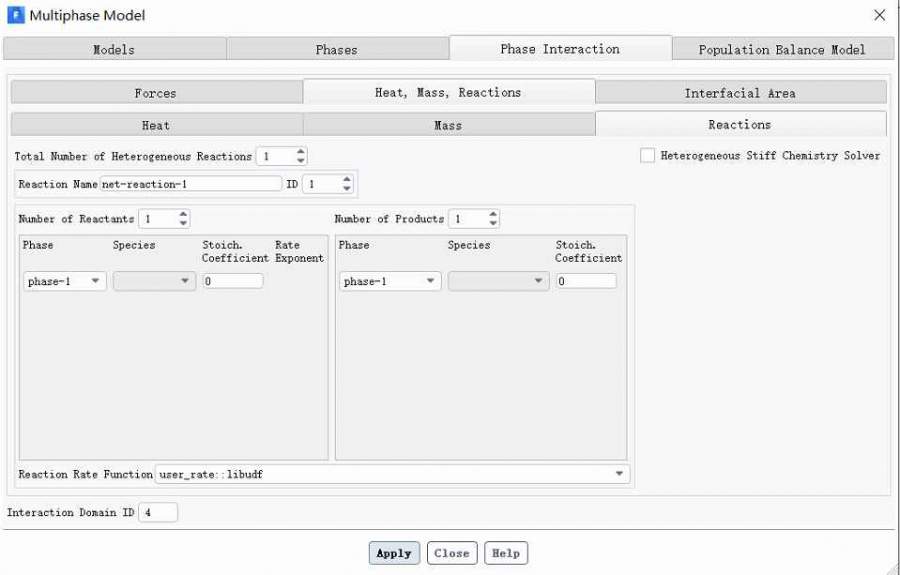Open the product Species dropdown
The width and height of the screenshot is (900, 575).
click(498, 281)
